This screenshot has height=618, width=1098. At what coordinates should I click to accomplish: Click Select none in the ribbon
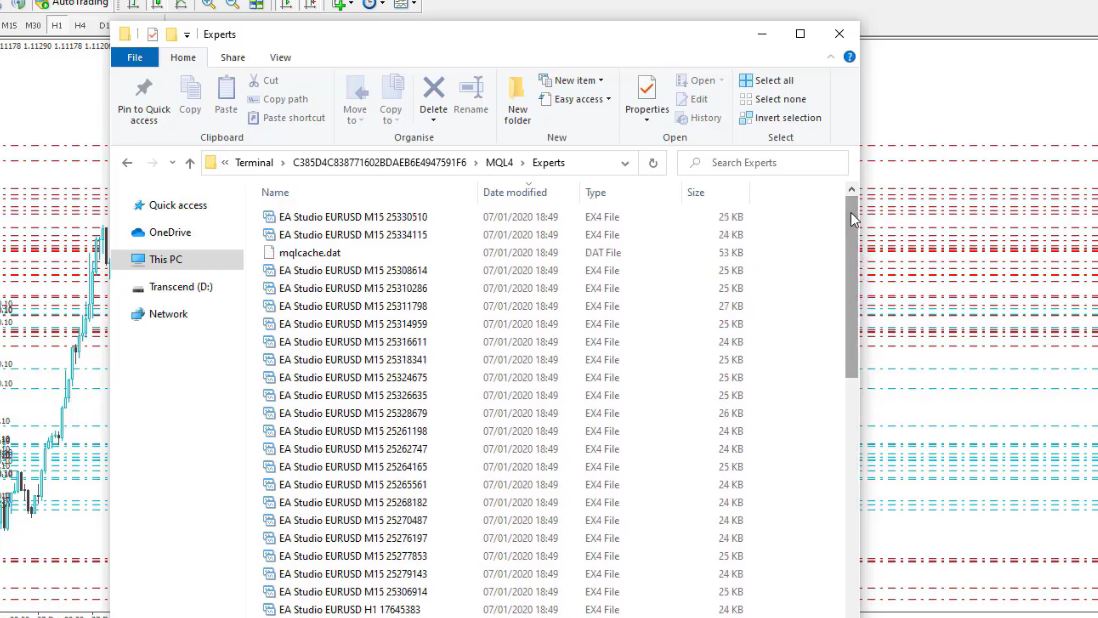(x=772, y=99)
